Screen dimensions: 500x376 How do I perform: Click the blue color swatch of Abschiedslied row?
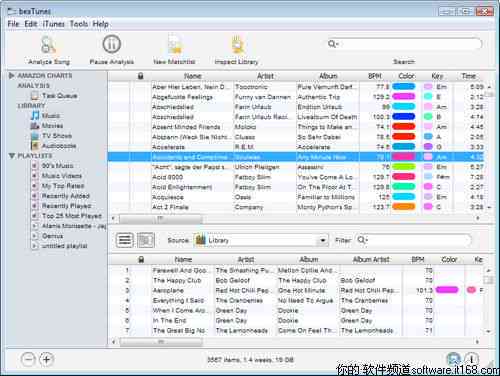coord(404,117)
